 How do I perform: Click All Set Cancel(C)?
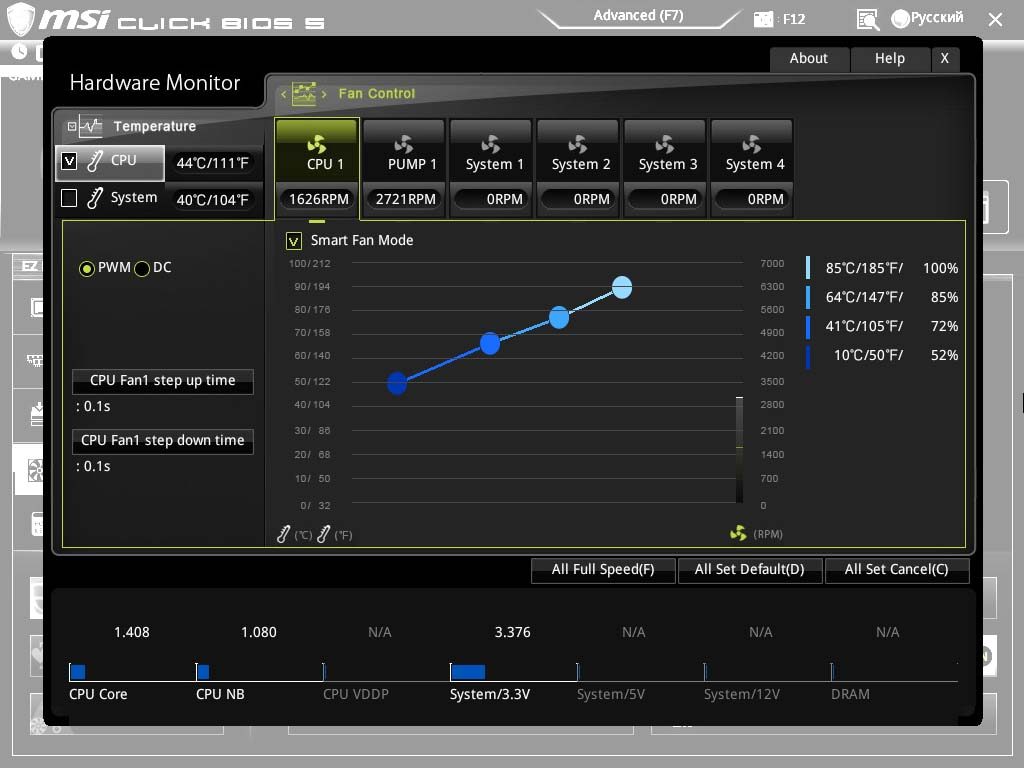coord(897,569)
